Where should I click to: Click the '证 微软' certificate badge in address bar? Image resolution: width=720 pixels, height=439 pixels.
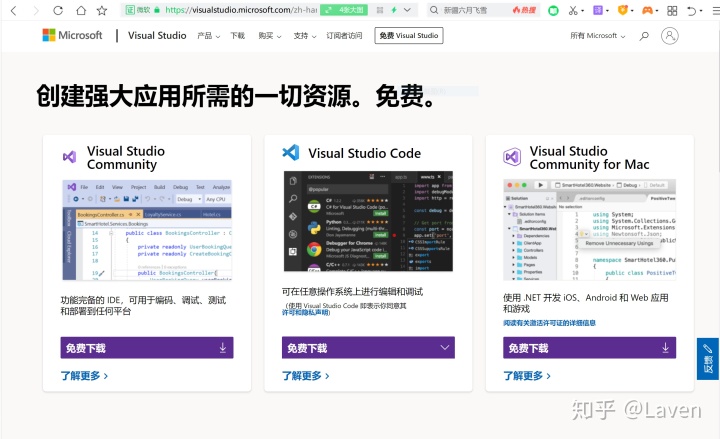click(x=138, y=10)
